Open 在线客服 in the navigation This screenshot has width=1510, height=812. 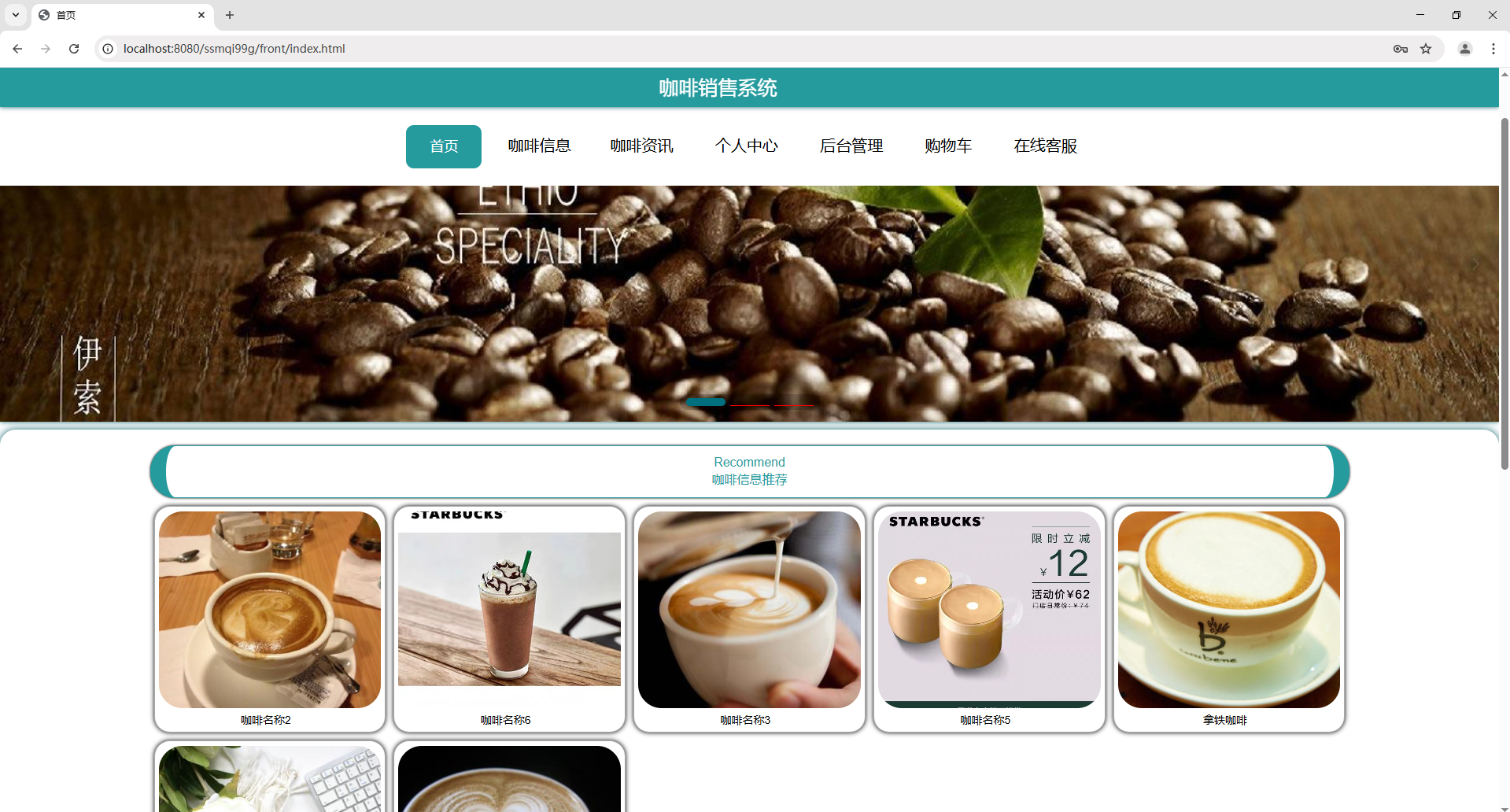click(1045, 146)
